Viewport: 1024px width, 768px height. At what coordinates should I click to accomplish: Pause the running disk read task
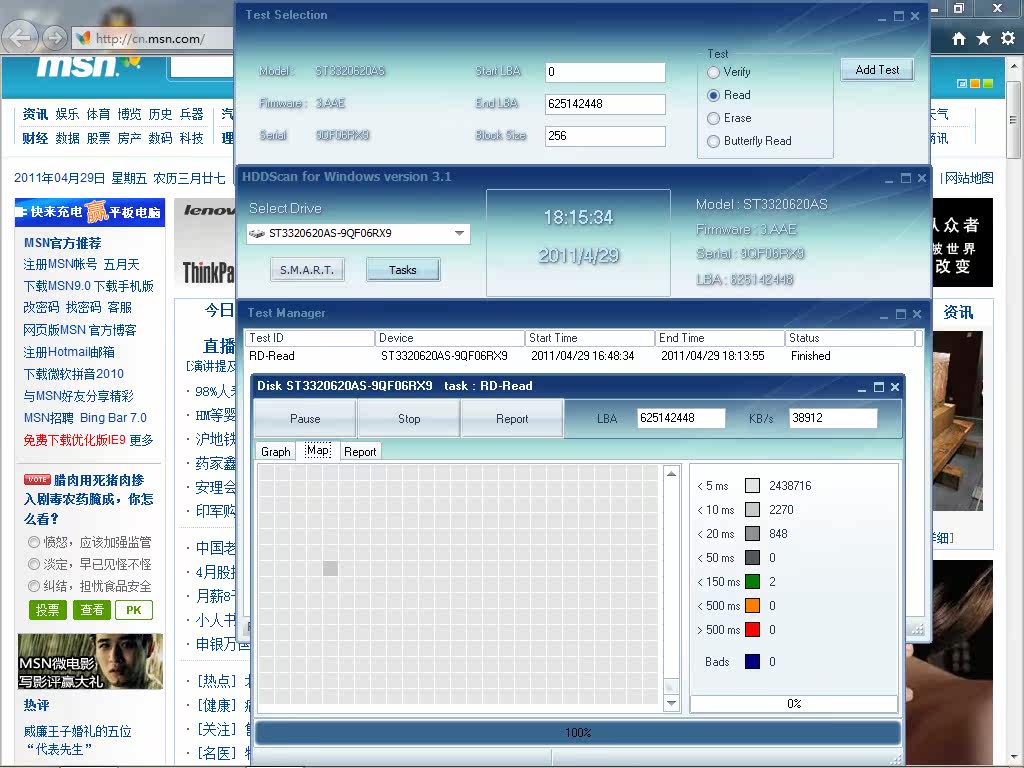click(305, 419)
